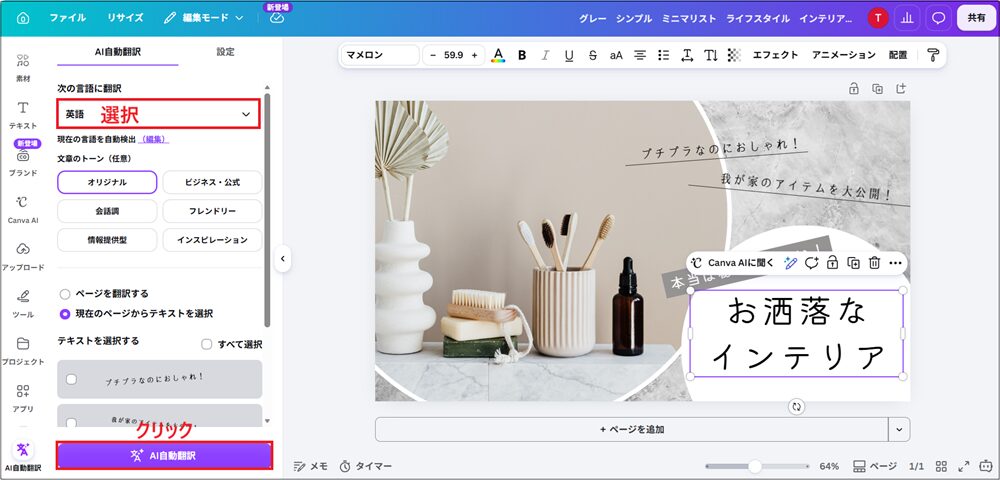Duplicate the selected text element
The width and height of the screenshot is (1000, 480).
pos(853,263)
